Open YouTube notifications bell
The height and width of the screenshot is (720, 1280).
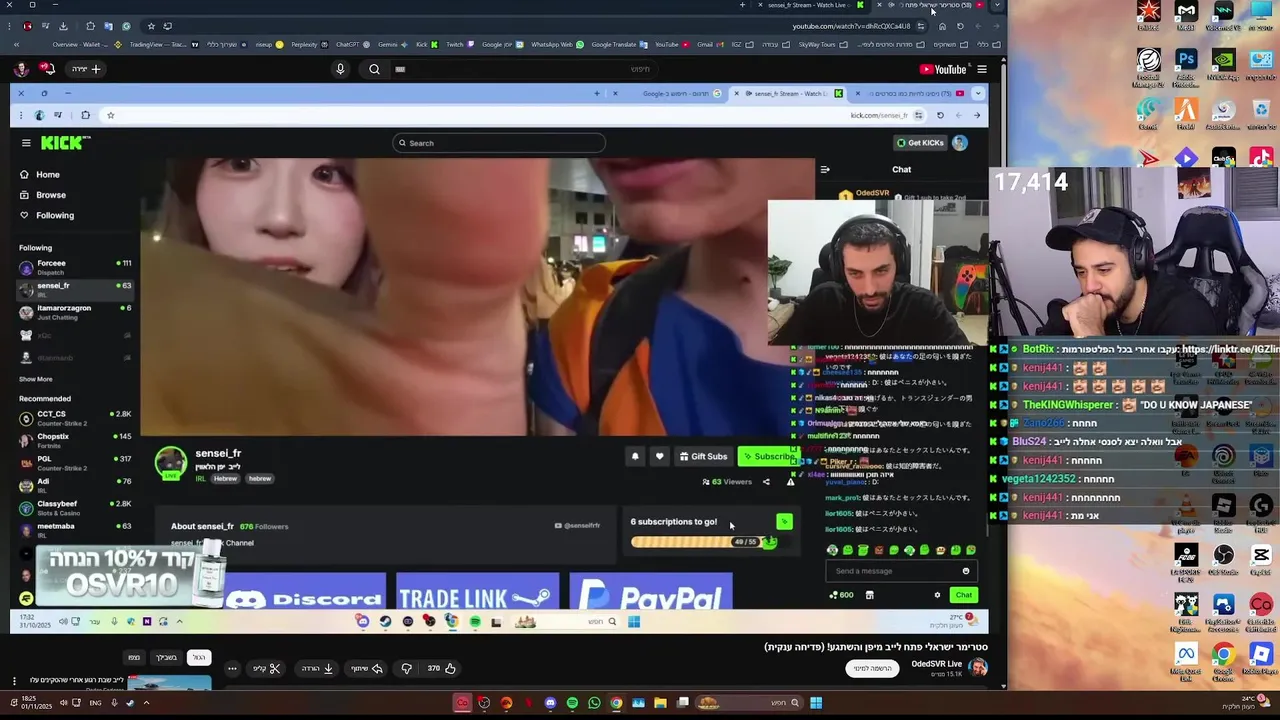coord(47,69)
